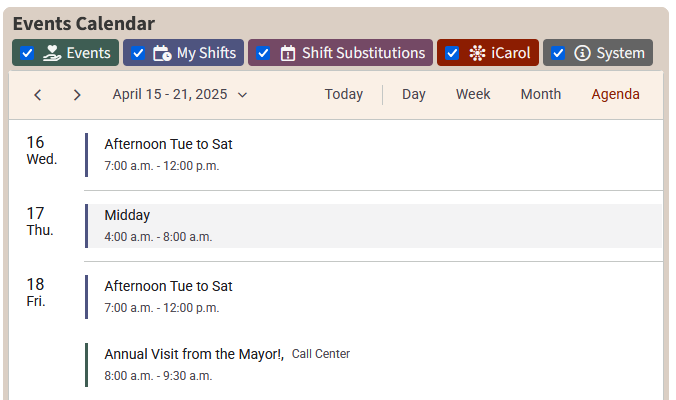
Task: Open the Midday shift on Thursday 17
Action: click(x=127, y=215)
